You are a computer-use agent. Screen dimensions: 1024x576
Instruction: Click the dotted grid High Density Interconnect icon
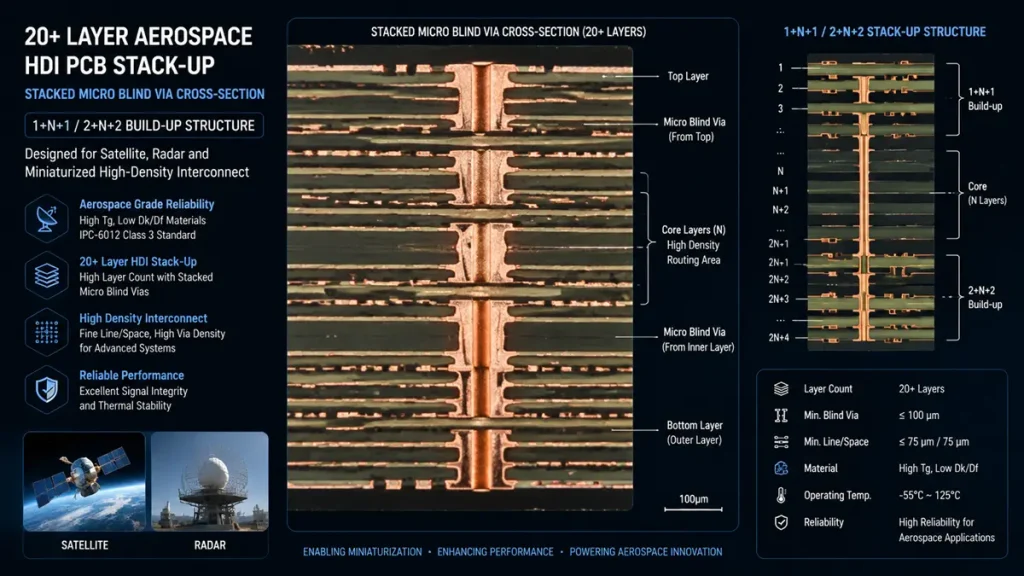tap(46, 332)
